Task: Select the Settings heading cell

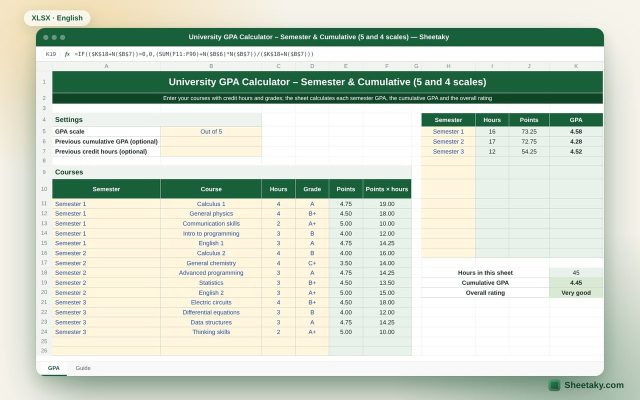Action: [x=157, y=120]
